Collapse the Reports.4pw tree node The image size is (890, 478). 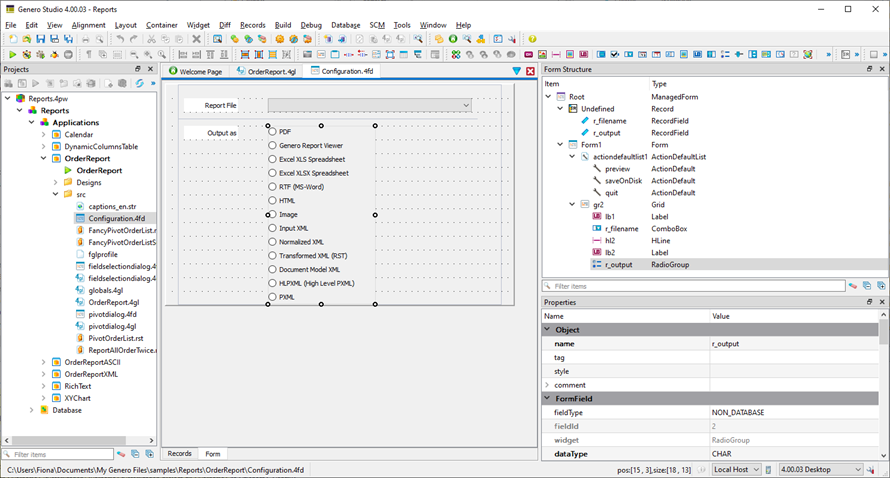point(8,98)
